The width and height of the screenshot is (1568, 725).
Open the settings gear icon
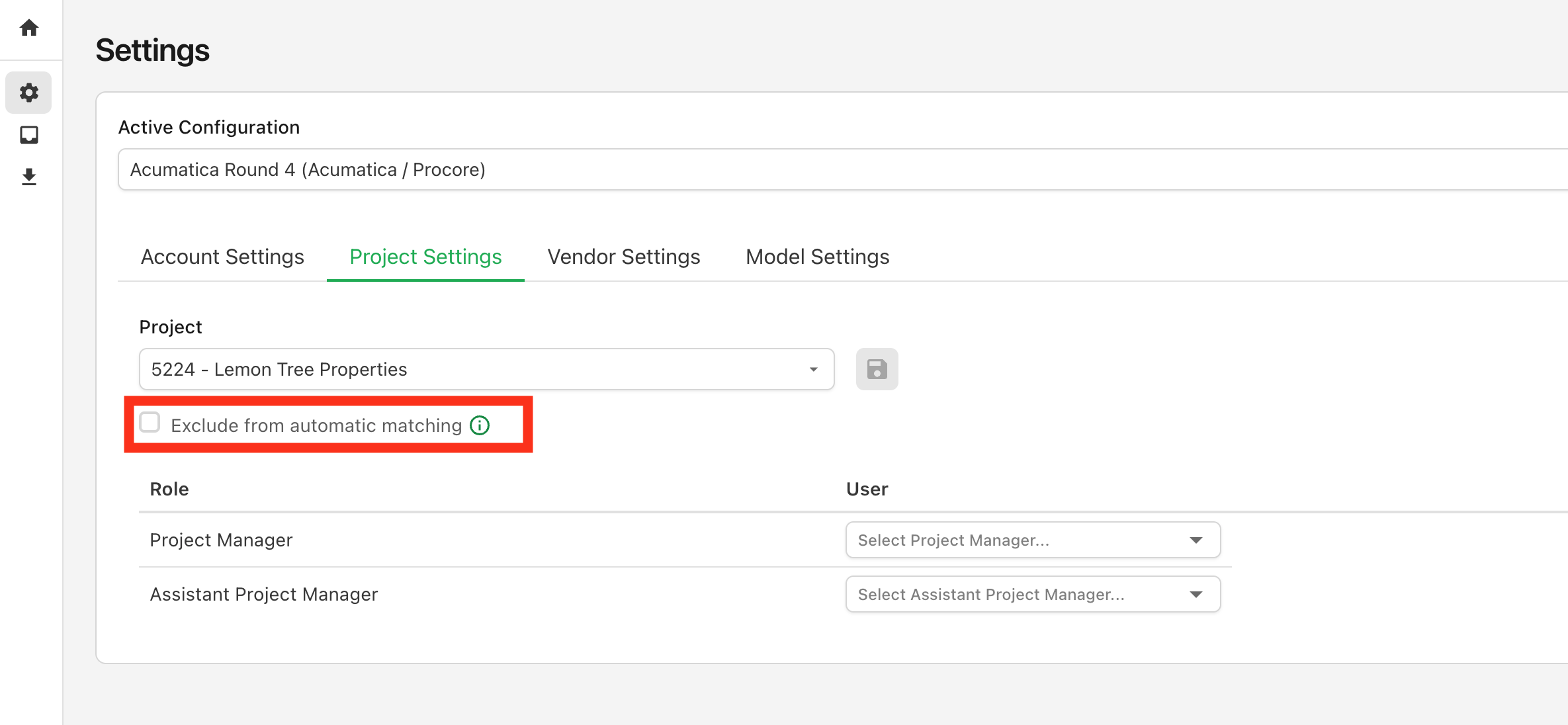29,93
